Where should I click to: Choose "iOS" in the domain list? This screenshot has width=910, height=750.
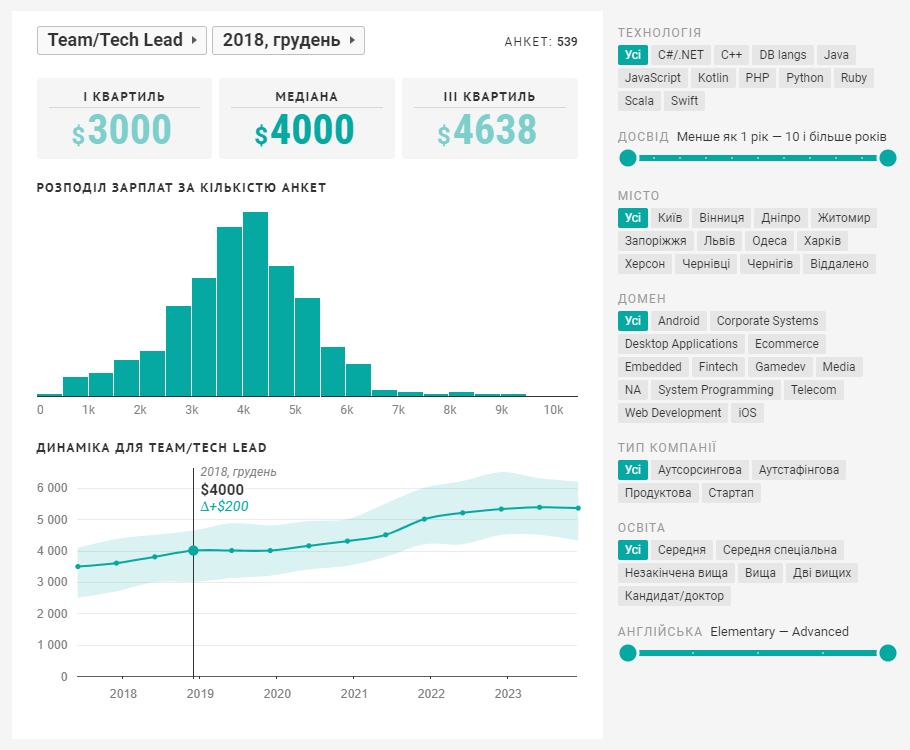coord(746,412)
